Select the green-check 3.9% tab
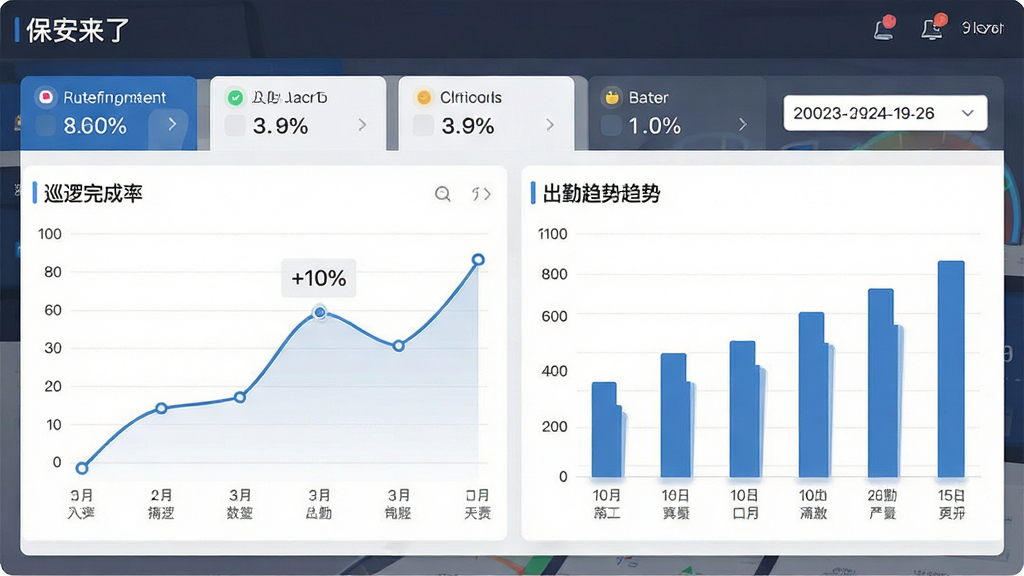 pos(298,113)
